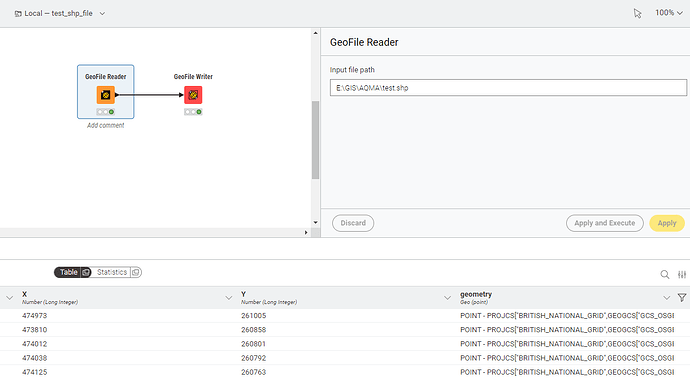Open the workflow dropdown chevron next to test_shp_file
This screenshot has height=378, width=690.
click(102, 14)
